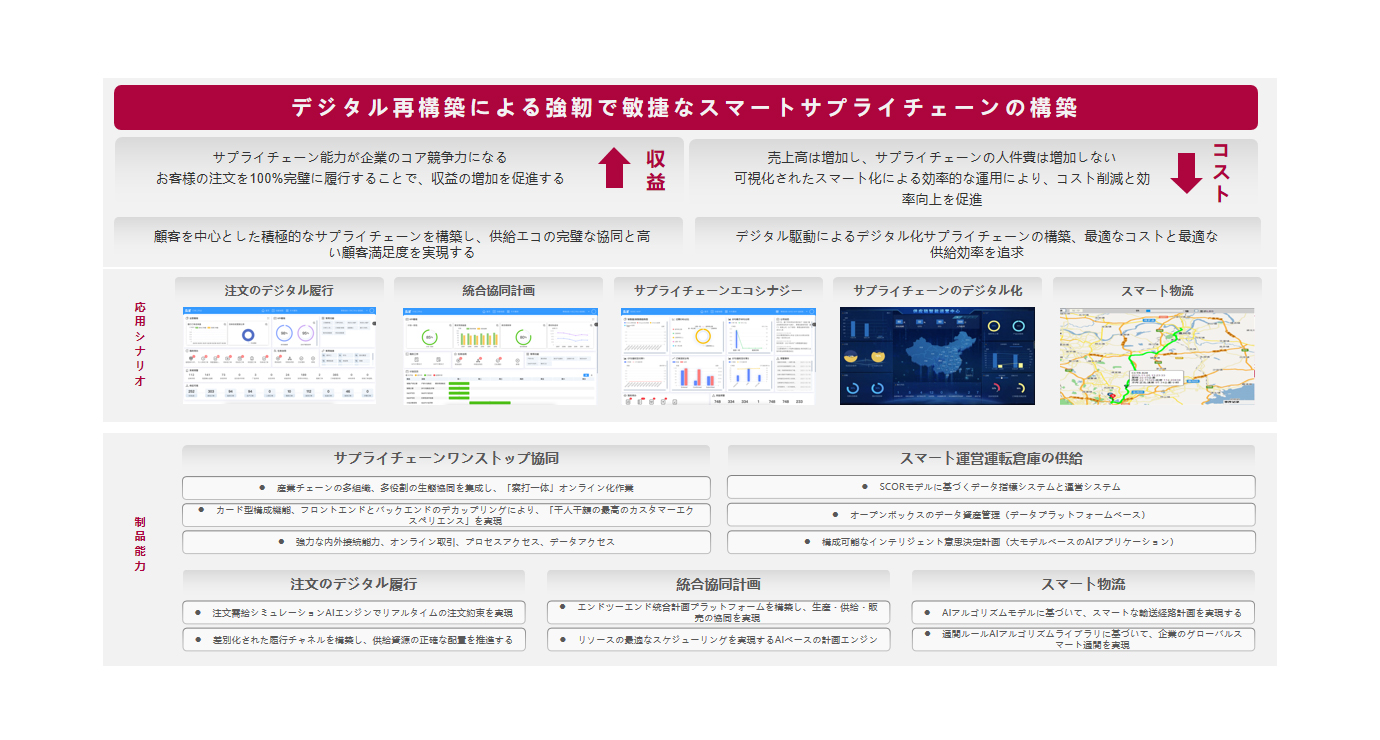Click the red downward arrow beside コスト
This screenshot has width=1380, height=740.
(x=1186, y=172)
